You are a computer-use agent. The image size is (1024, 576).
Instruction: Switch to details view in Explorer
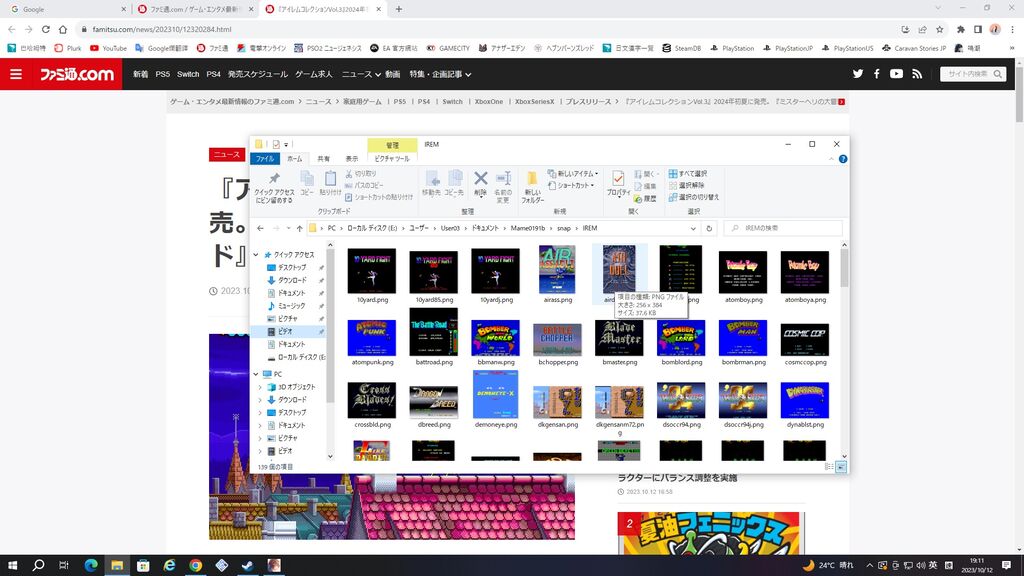(x=829, y=467)
